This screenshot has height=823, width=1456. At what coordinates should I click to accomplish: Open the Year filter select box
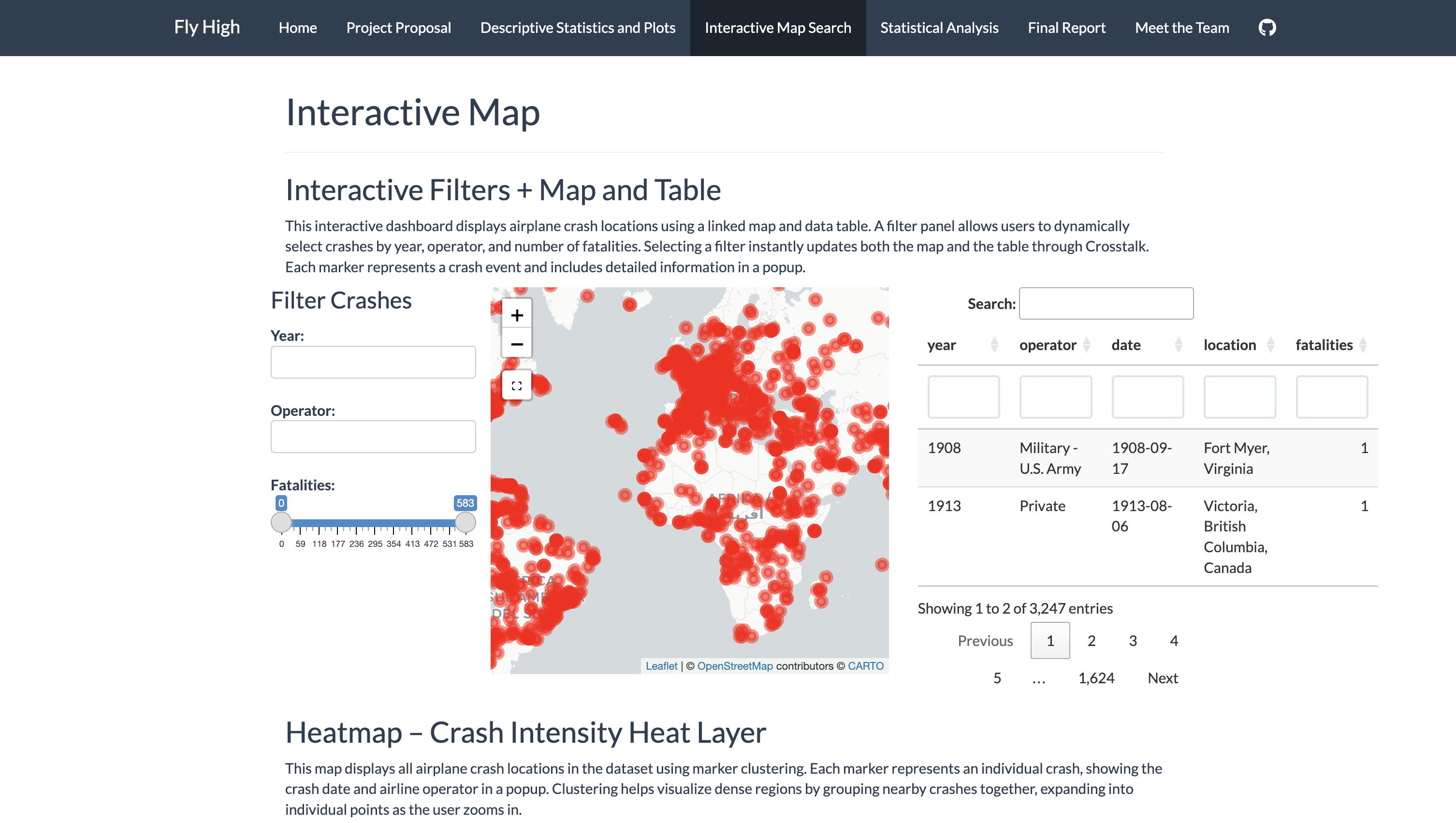pos(373,362)
